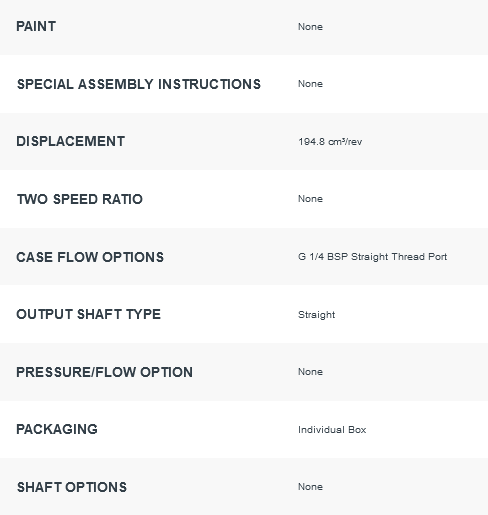The width and height of the screenshot is (488, 515).
Task: Click the Displacement specification row background
Action: (x=244, y=141)
